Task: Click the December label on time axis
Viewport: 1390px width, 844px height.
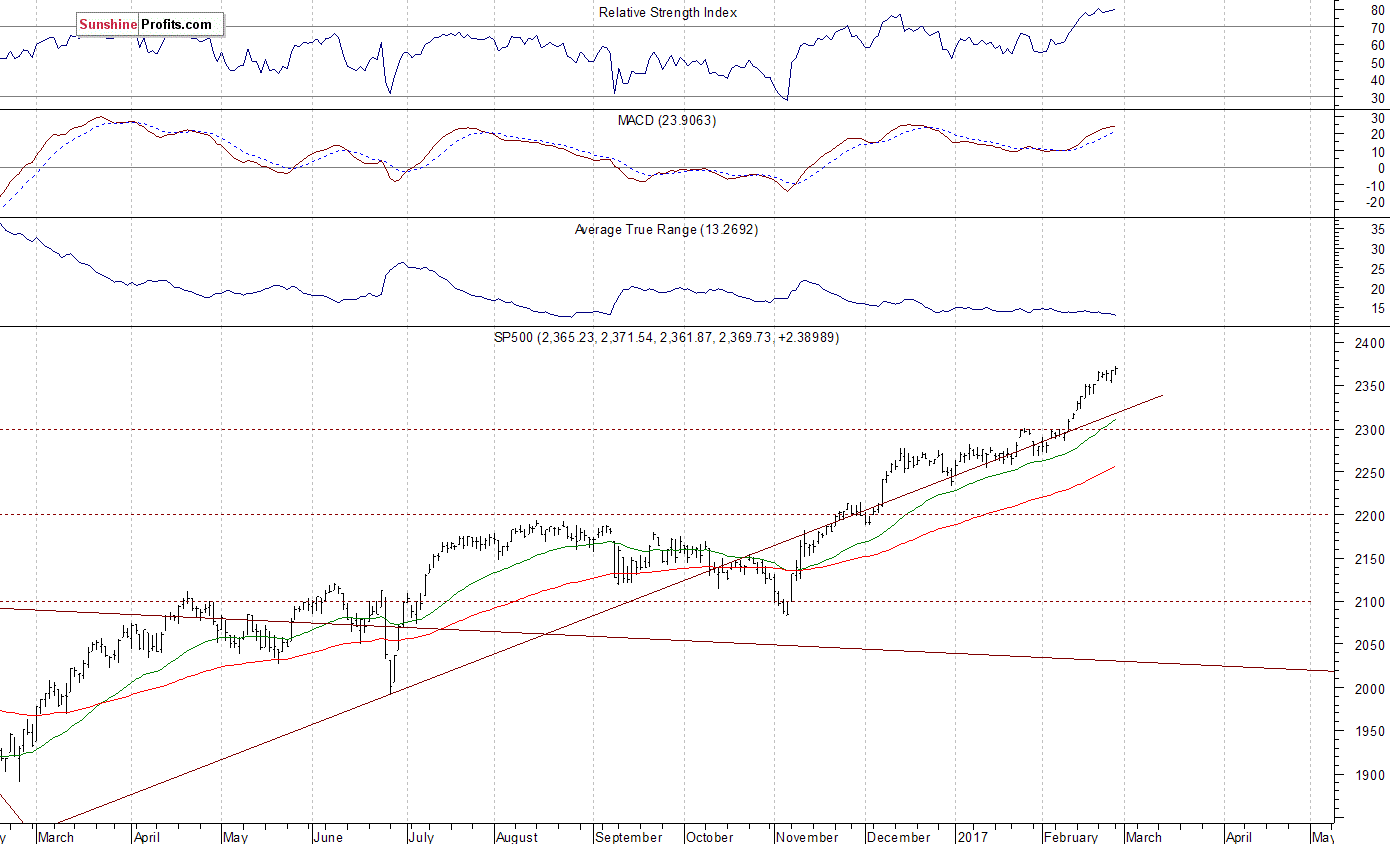Action: point(899,837)
